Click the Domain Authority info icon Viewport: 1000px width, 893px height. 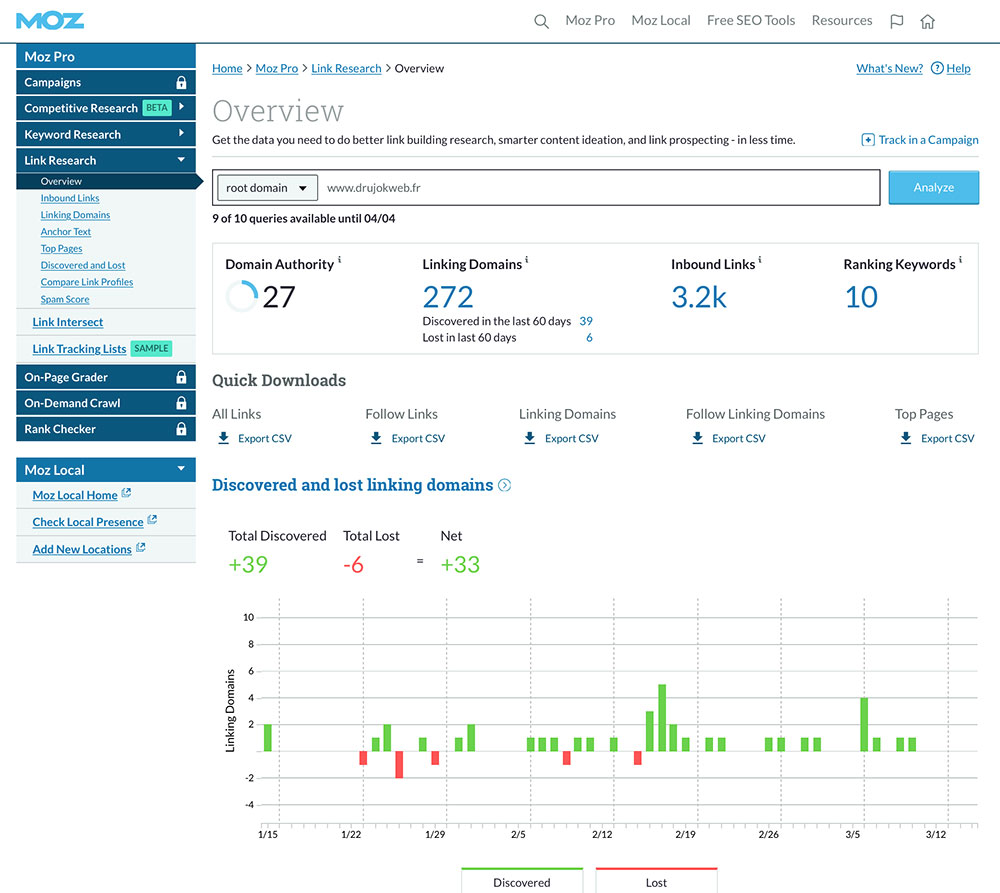coord(339,260)
